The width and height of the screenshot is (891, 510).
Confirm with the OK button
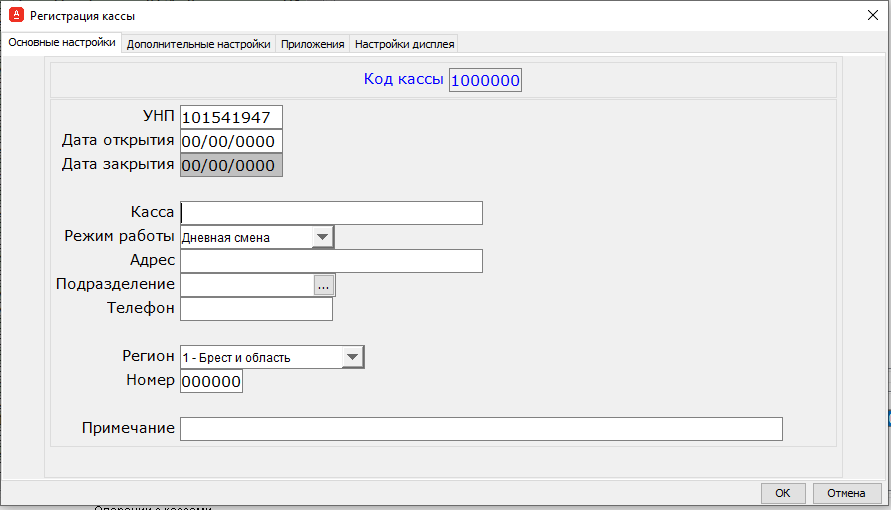coord(783,493)
